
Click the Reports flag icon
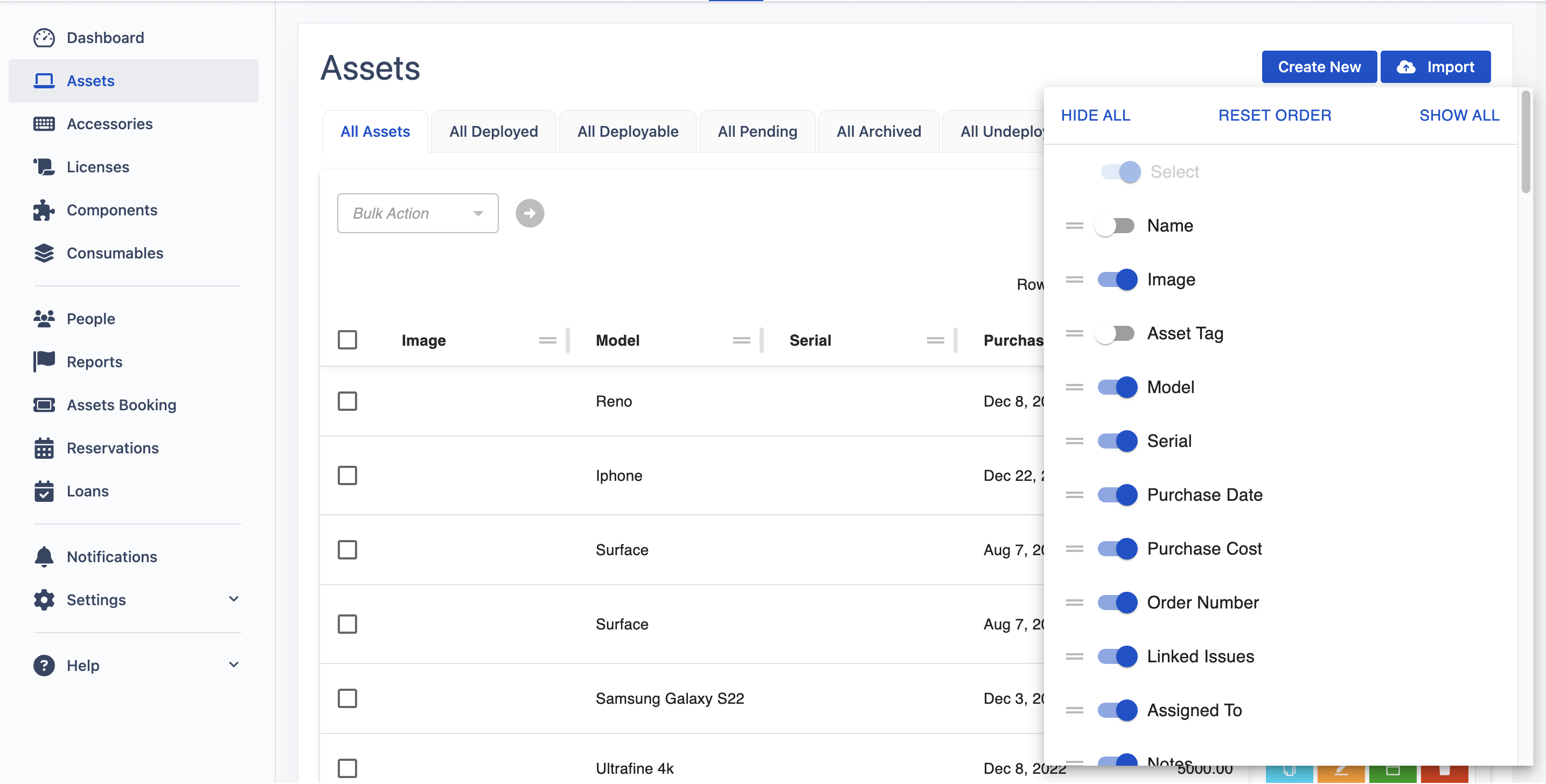[x=44, y=362]
